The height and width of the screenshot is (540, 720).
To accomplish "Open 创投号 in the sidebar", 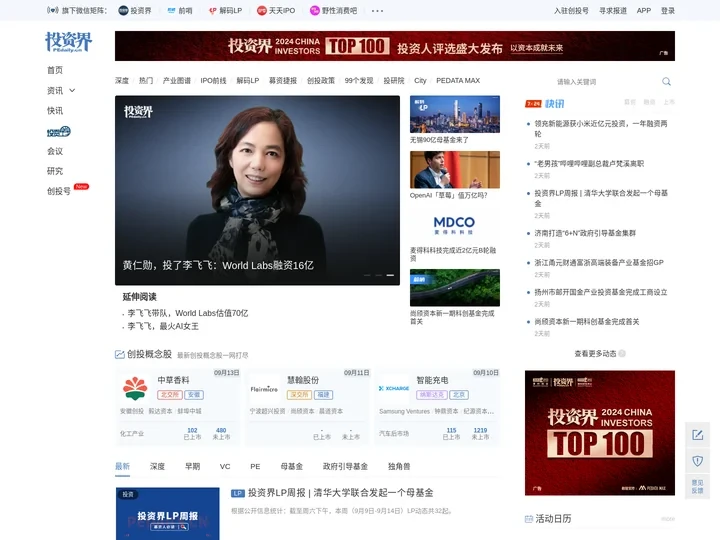I will [59, 191].
